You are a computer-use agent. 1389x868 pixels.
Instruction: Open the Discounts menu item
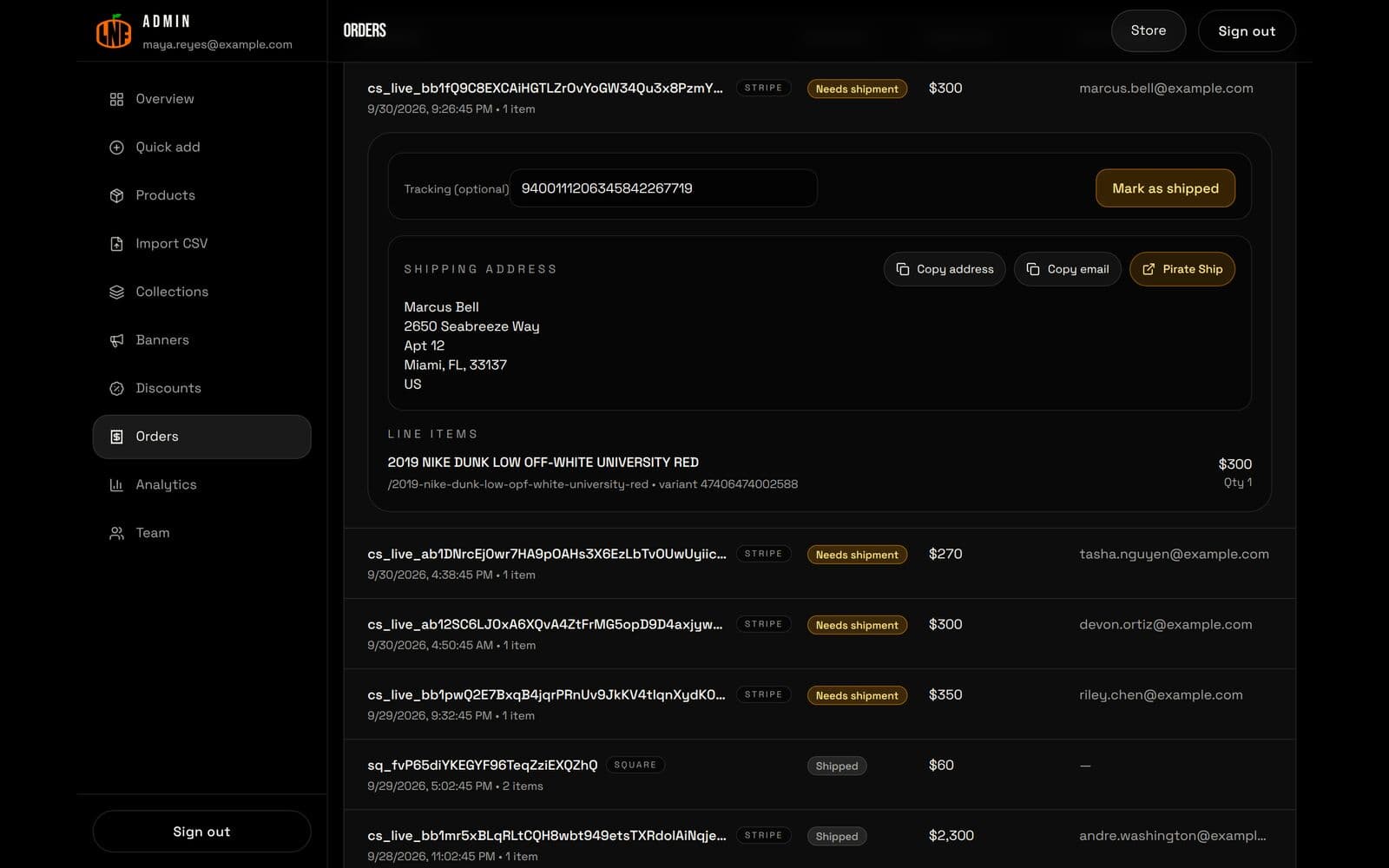[201, 388]
